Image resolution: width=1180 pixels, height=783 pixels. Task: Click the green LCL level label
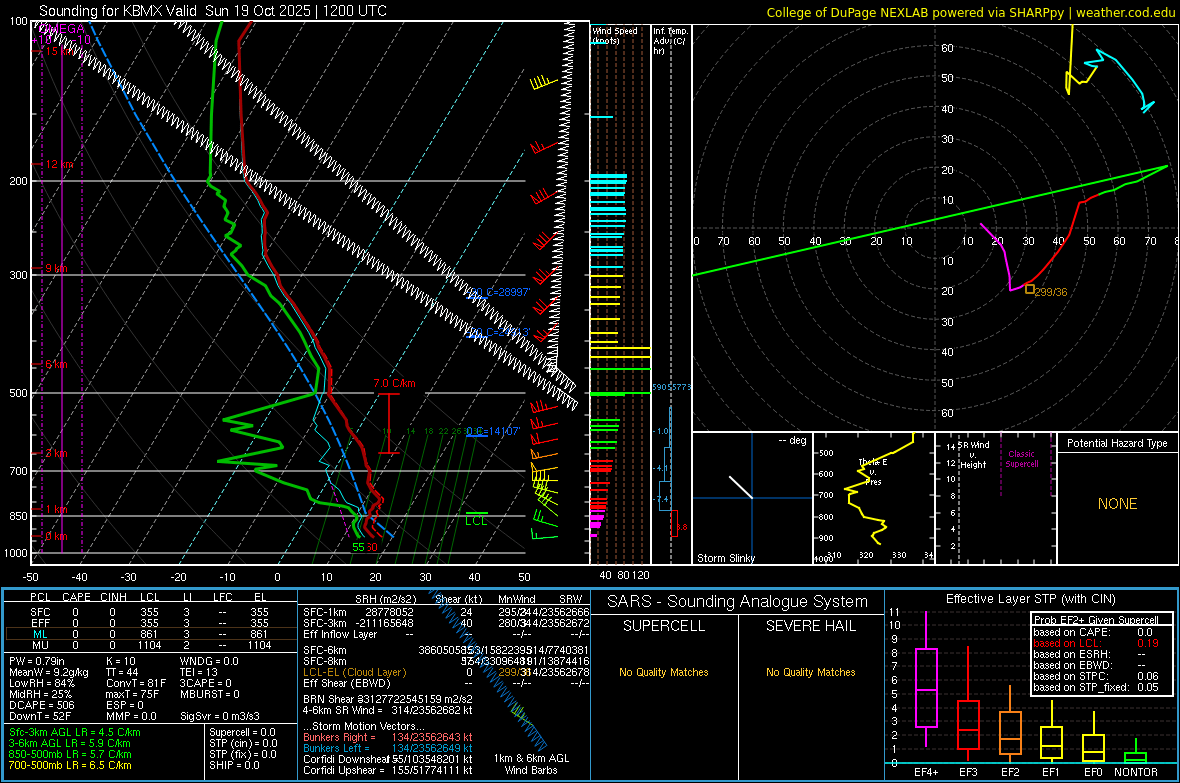[x=476, y=521]
